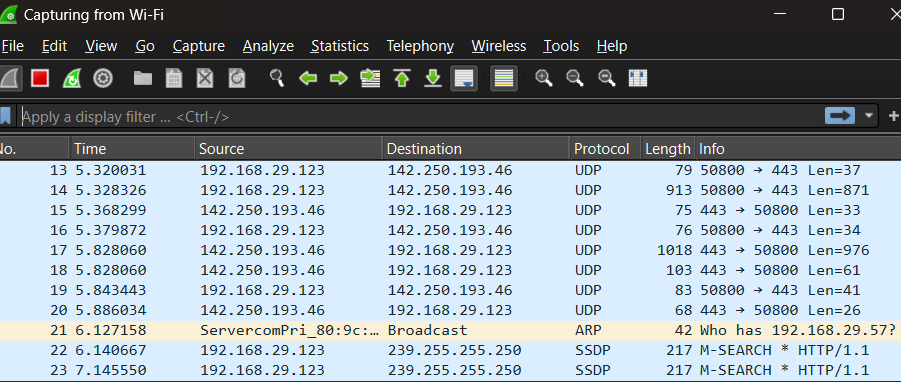
Task: Select packet 17 with length 1018
Action: [450, 250]
